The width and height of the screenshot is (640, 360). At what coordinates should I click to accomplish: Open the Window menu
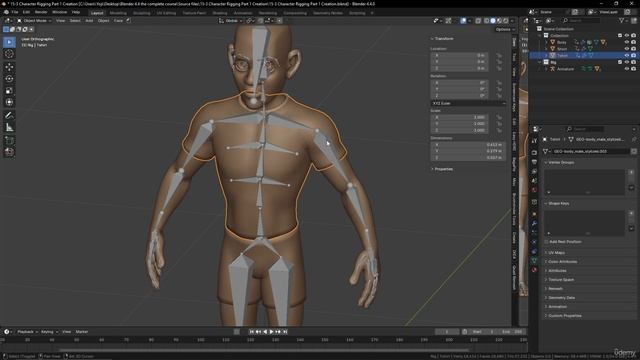[x=60, y=12]
